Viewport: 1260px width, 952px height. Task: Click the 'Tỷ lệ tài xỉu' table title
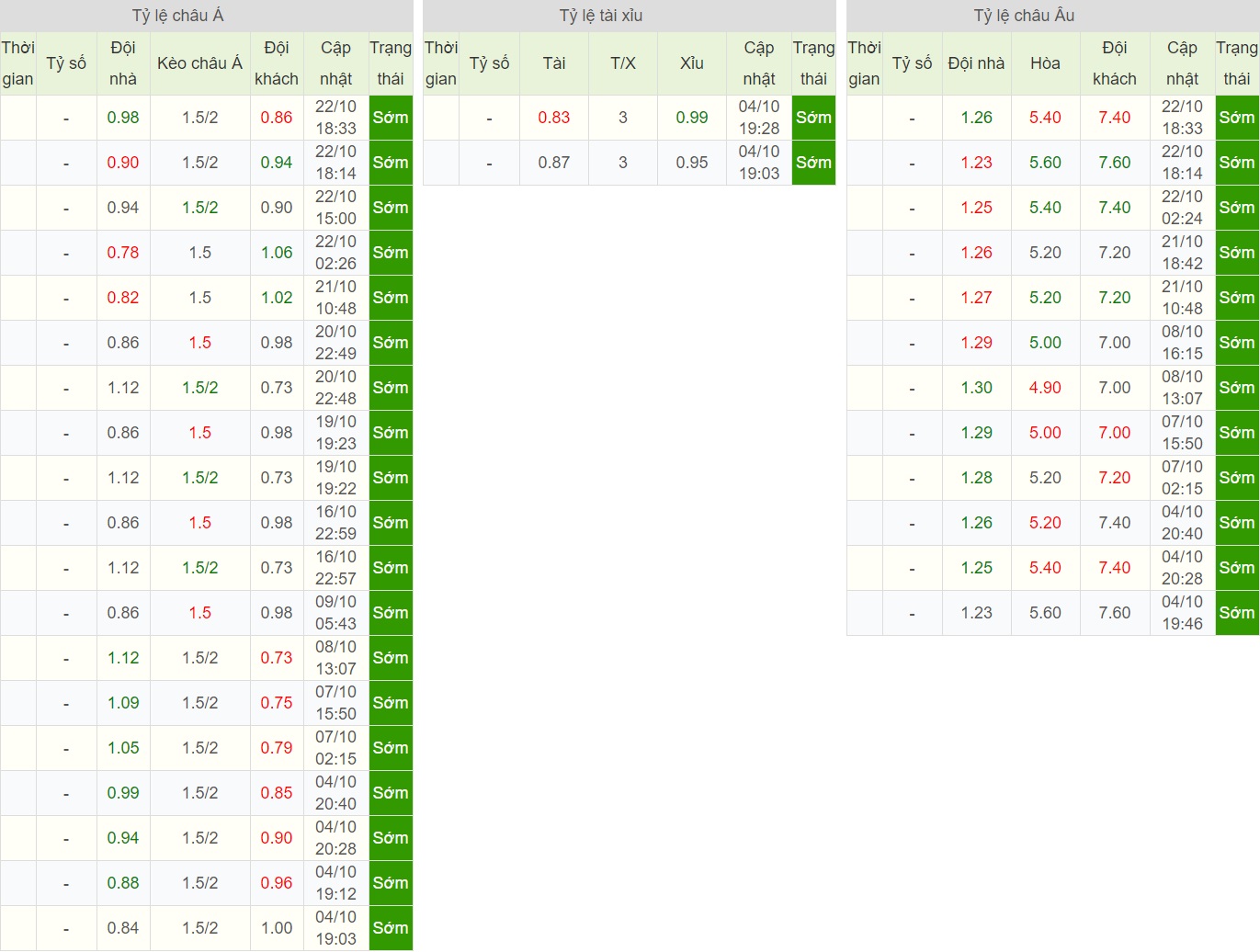click(x=601, y=16)
